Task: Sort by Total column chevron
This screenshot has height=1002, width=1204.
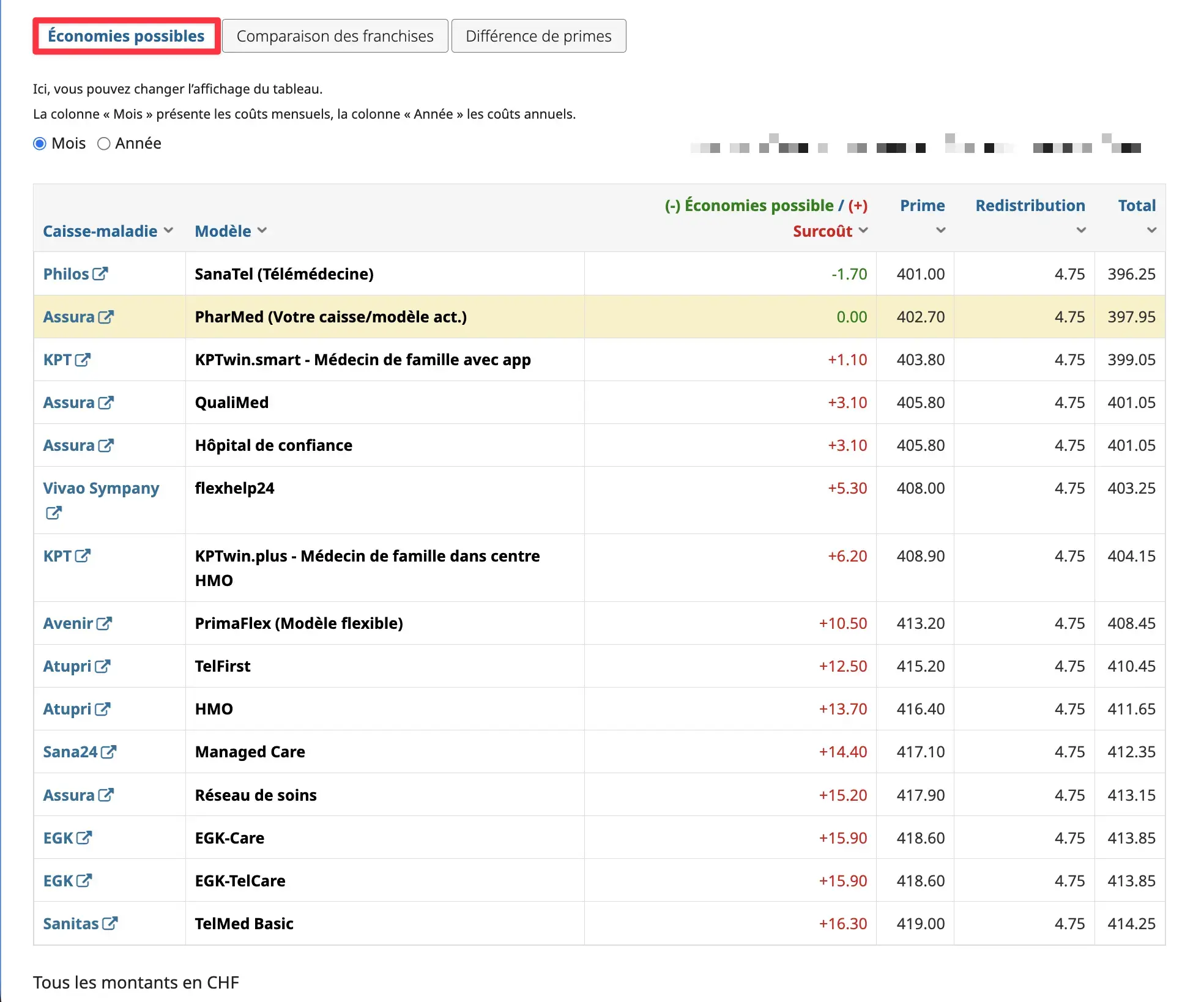Action: tap(1151, 231)
